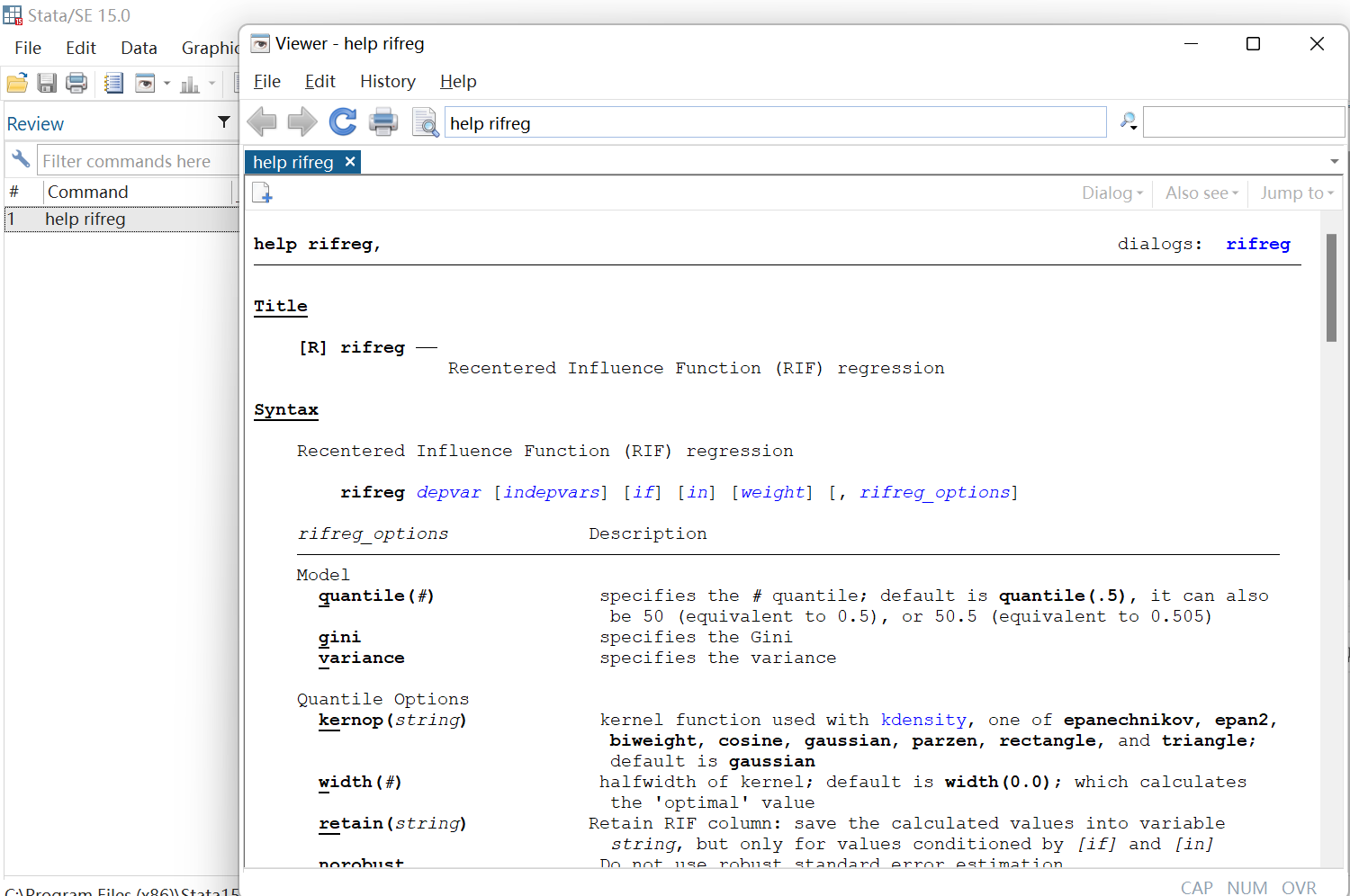Open the History menu in Viewer
This screenshot has width=1350, height=896.
387,81
